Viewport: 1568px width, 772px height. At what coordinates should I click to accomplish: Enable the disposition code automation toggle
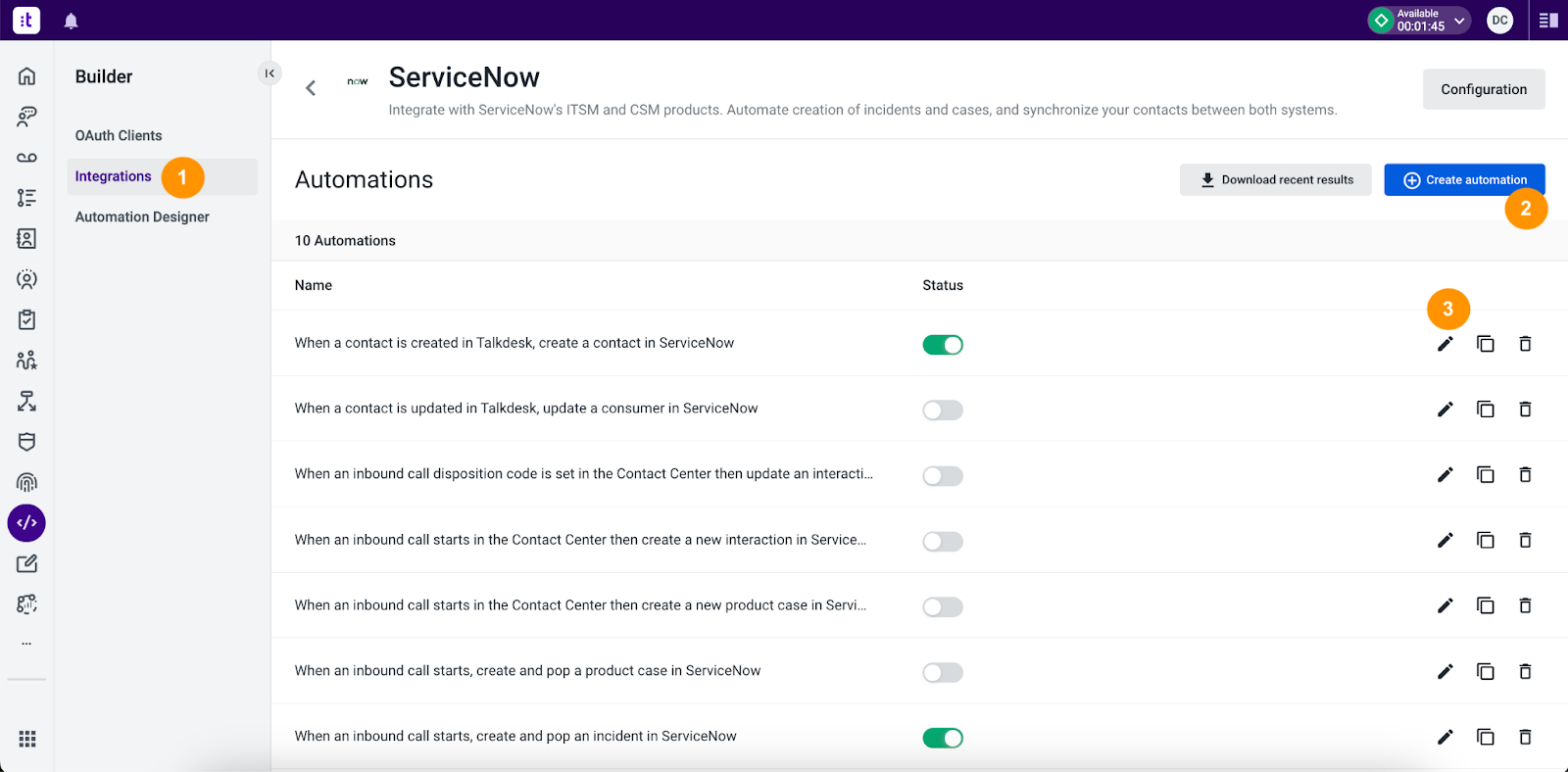pyautogui.click(x=943, y=476)
